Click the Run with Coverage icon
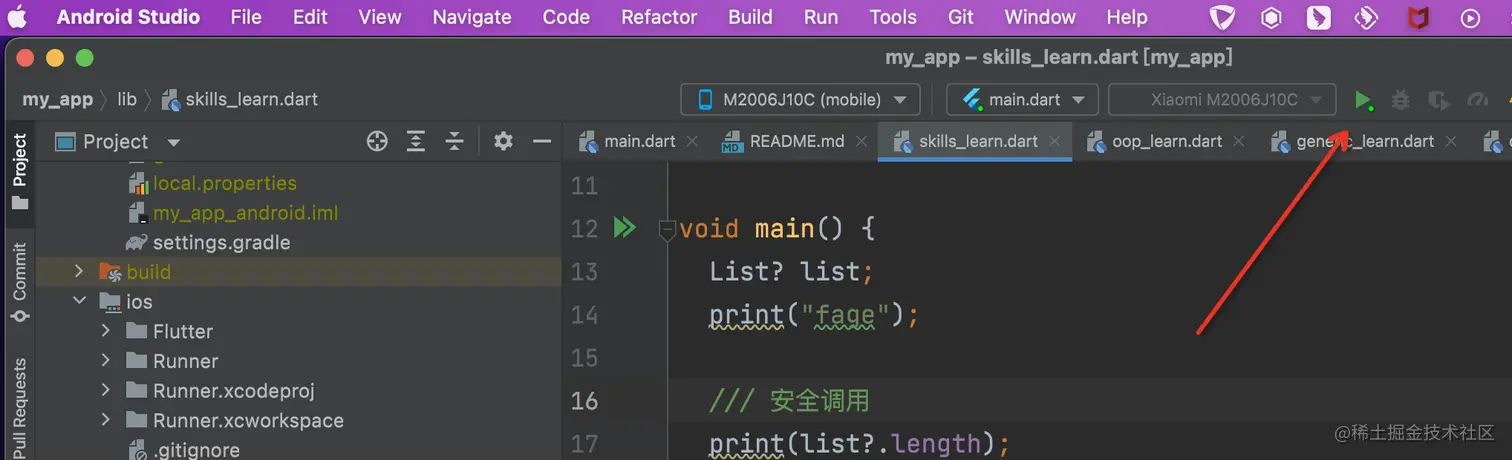The image size is (1512, 460). [x=1439, y=100]
